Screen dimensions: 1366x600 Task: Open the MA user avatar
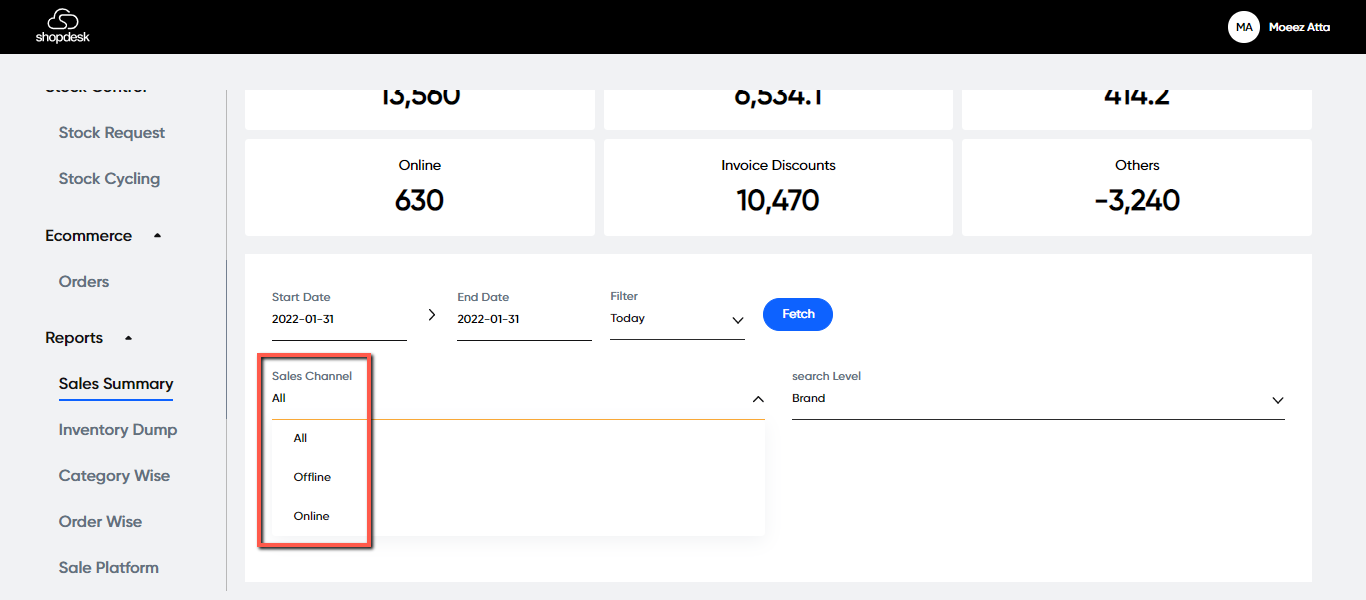(x=1243, y=27)
